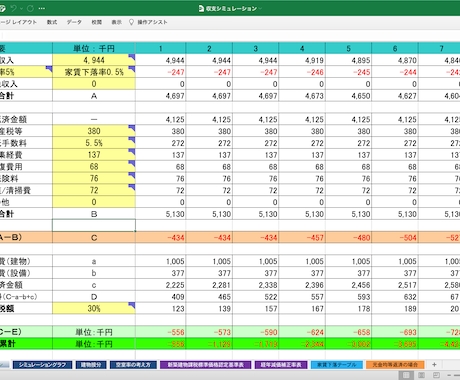
Task: Click the comment marker on the 137 cell
Action: click(132, 152)
